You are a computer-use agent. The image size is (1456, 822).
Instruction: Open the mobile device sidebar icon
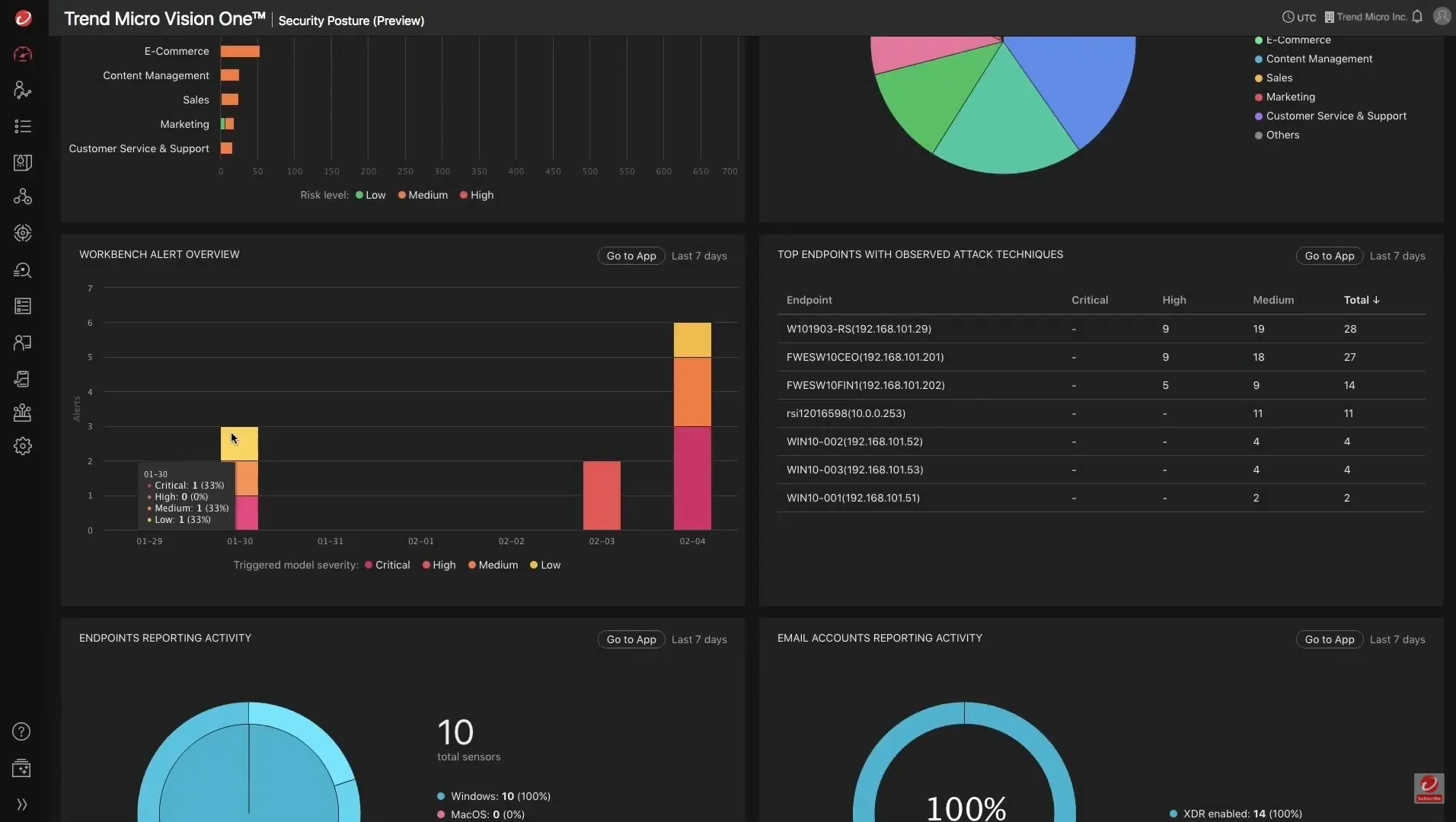pyautogui.click(x=23, y=379)
